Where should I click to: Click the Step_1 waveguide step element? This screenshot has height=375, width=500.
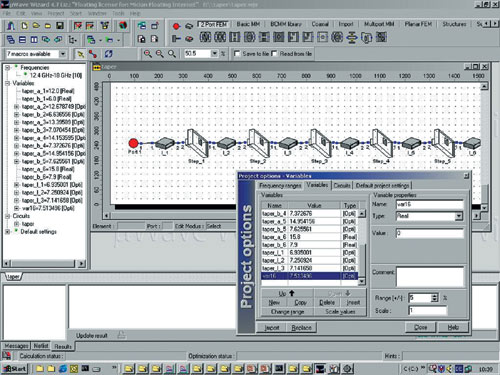(x=197, y=143)
